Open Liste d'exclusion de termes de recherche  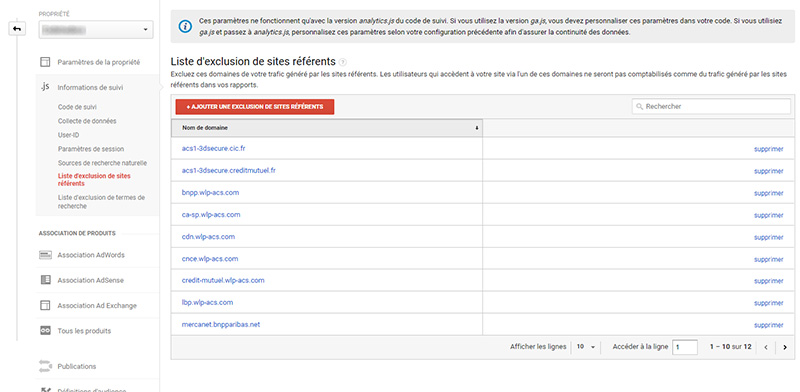pos(101,202)
